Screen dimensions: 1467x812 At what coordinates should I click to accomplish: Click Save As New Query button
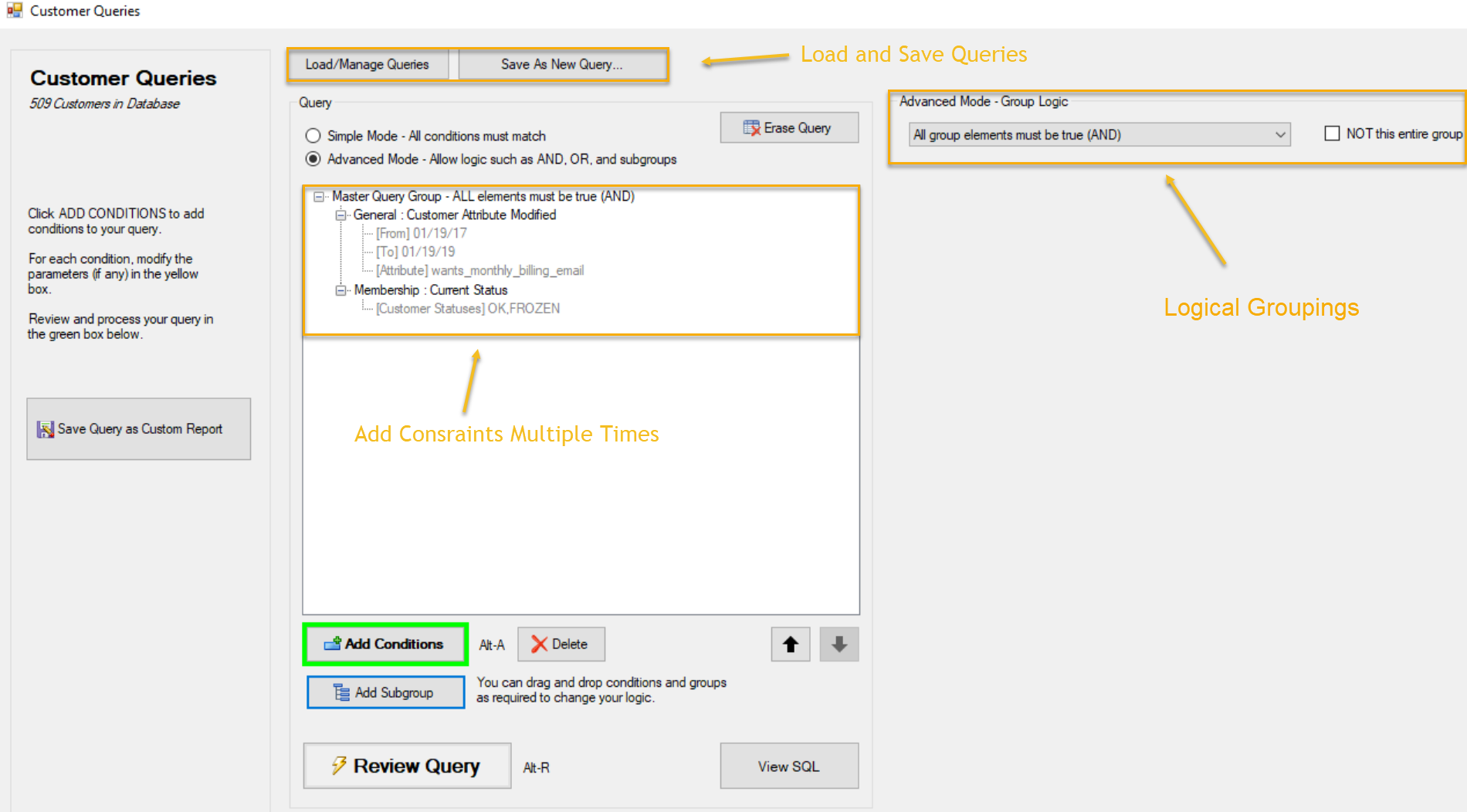click(562, 64)
